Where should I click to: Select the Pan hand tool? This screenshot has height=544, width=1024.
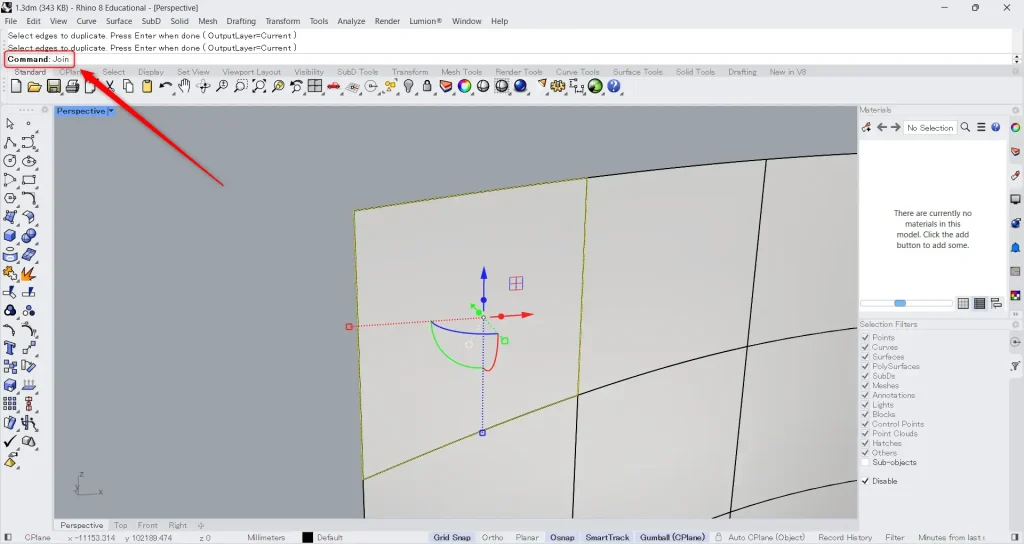pyautogui.click(x=184, y=86)
